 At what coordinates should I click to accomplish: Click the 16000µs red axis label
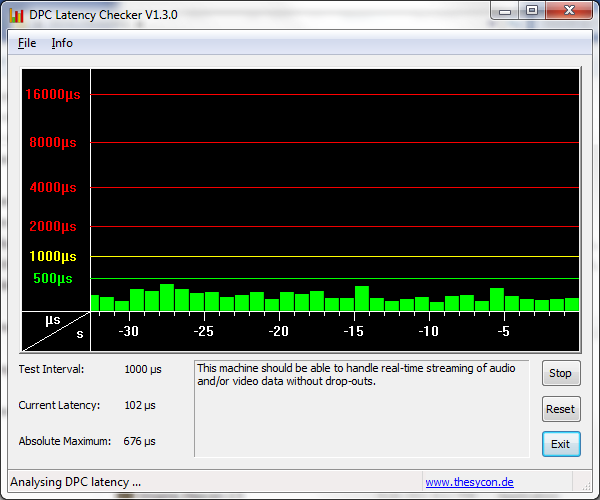point(52,95)
